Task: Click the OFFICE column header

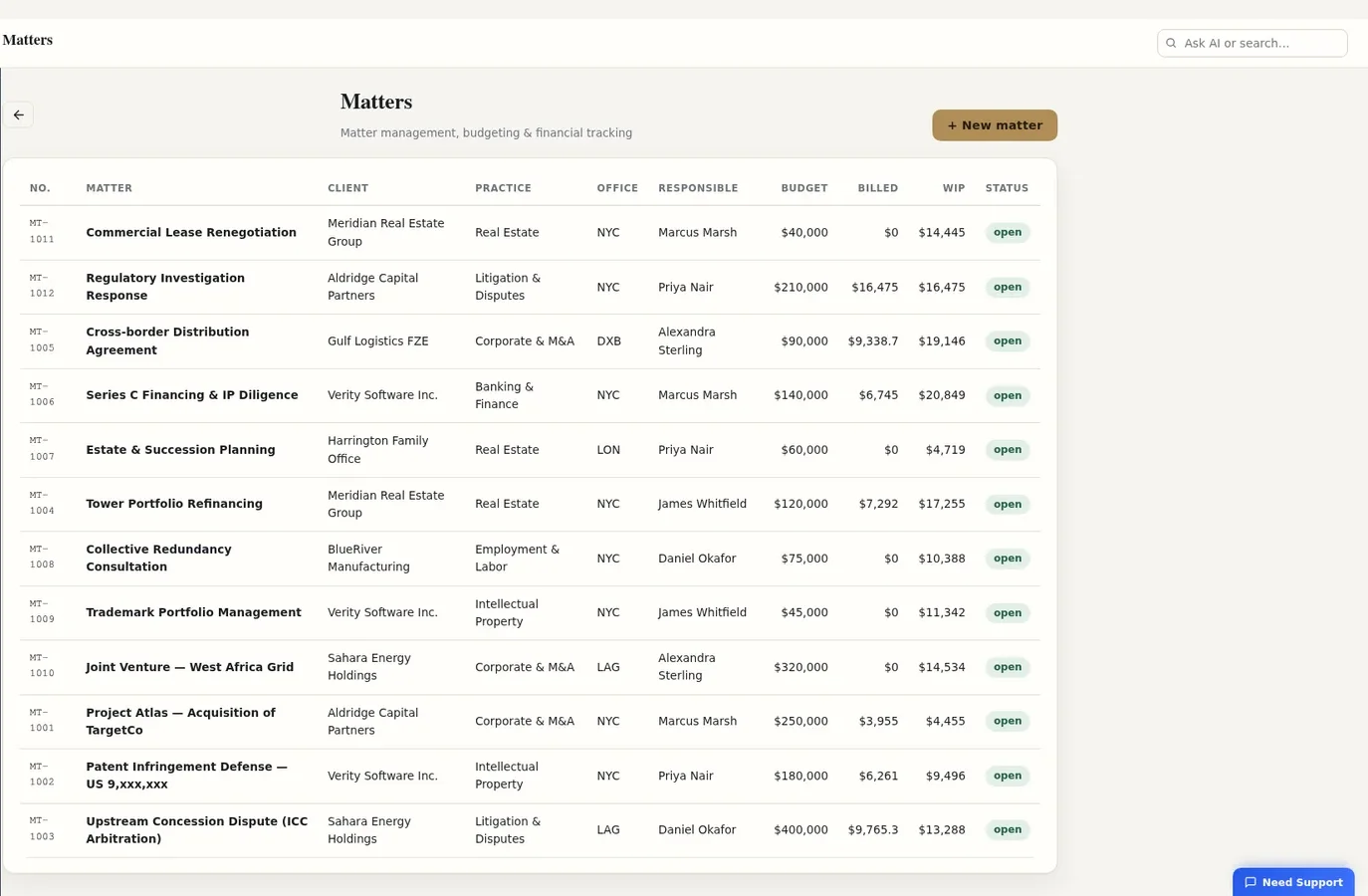Action: click(x=617, y=188)
